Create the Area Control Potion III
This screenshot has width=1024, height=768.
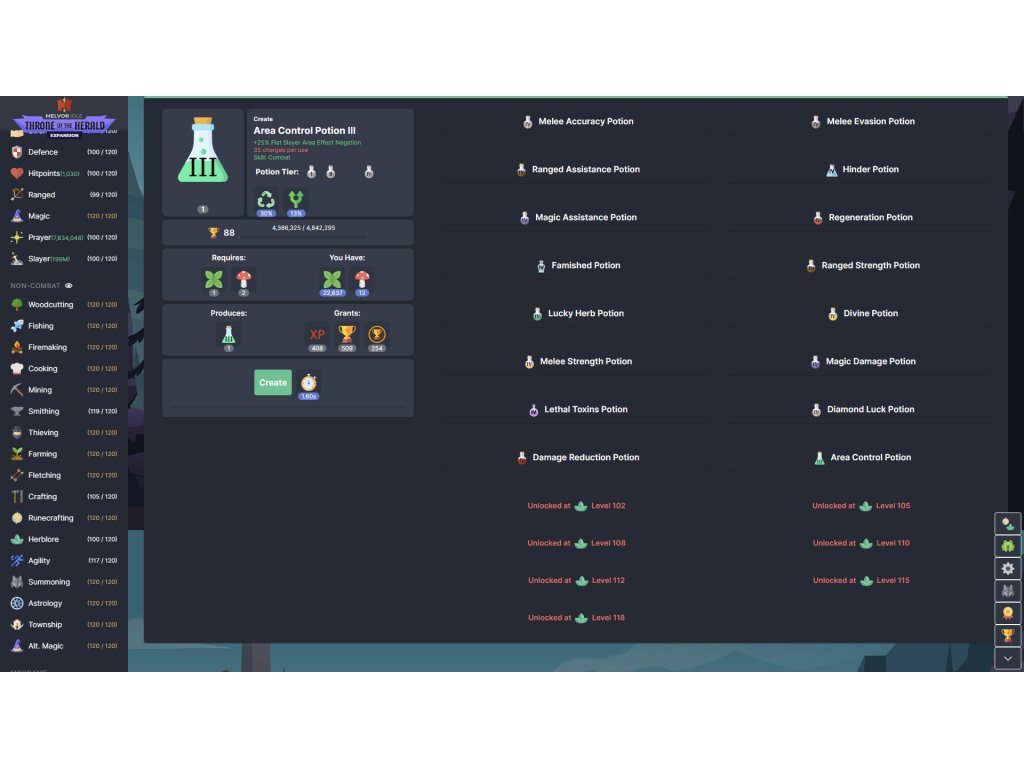(272, 383)
